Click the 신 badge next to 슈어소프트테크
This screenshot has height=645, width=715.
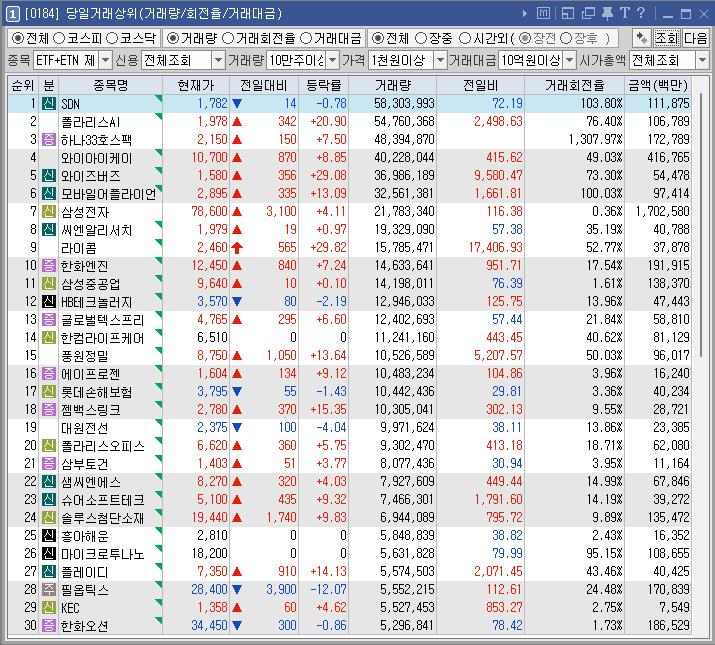pyautogui.click(x=49, y=499)
